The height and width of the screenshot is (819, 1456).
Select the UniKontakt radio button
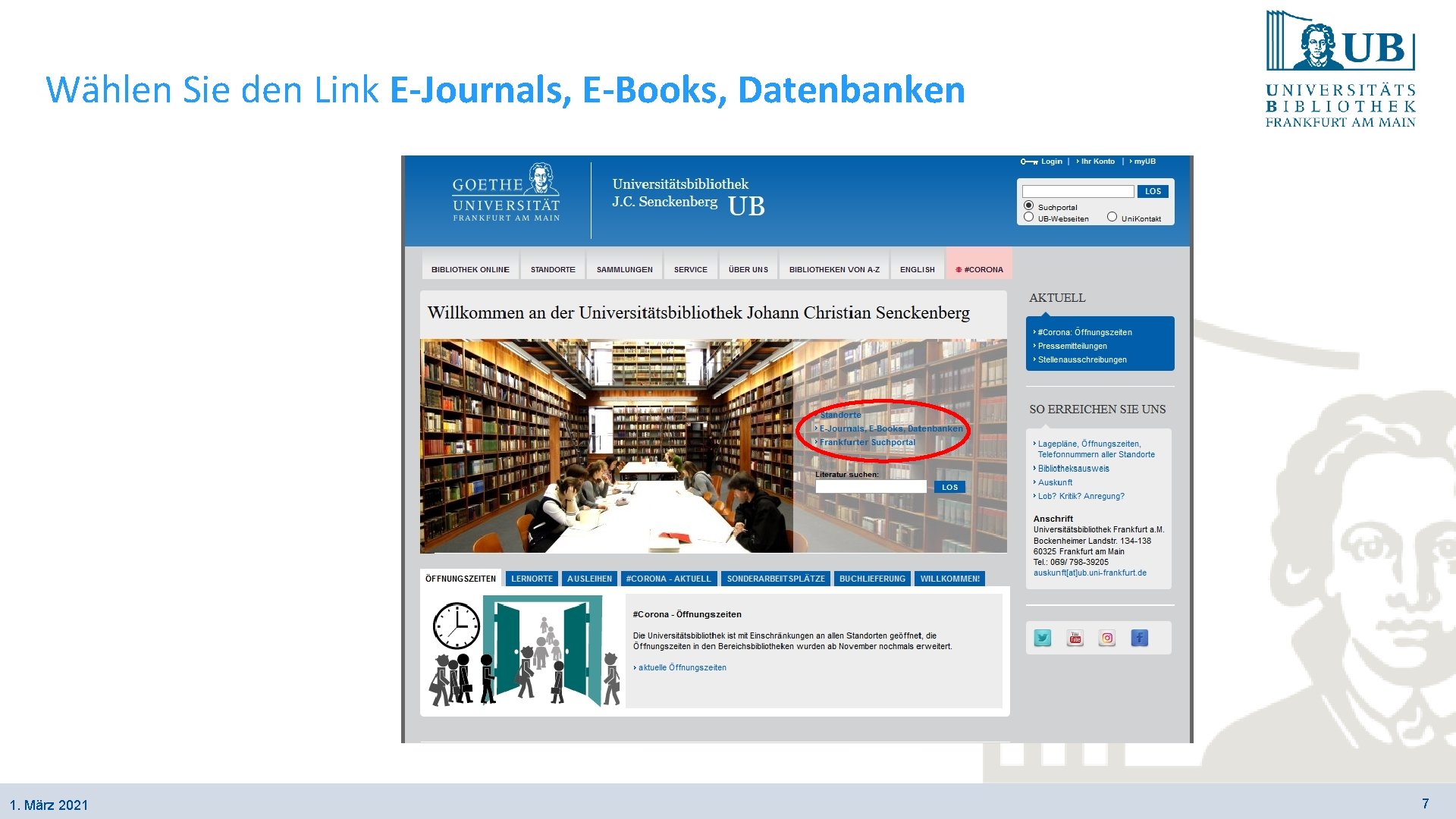(x=1112, y=217)
